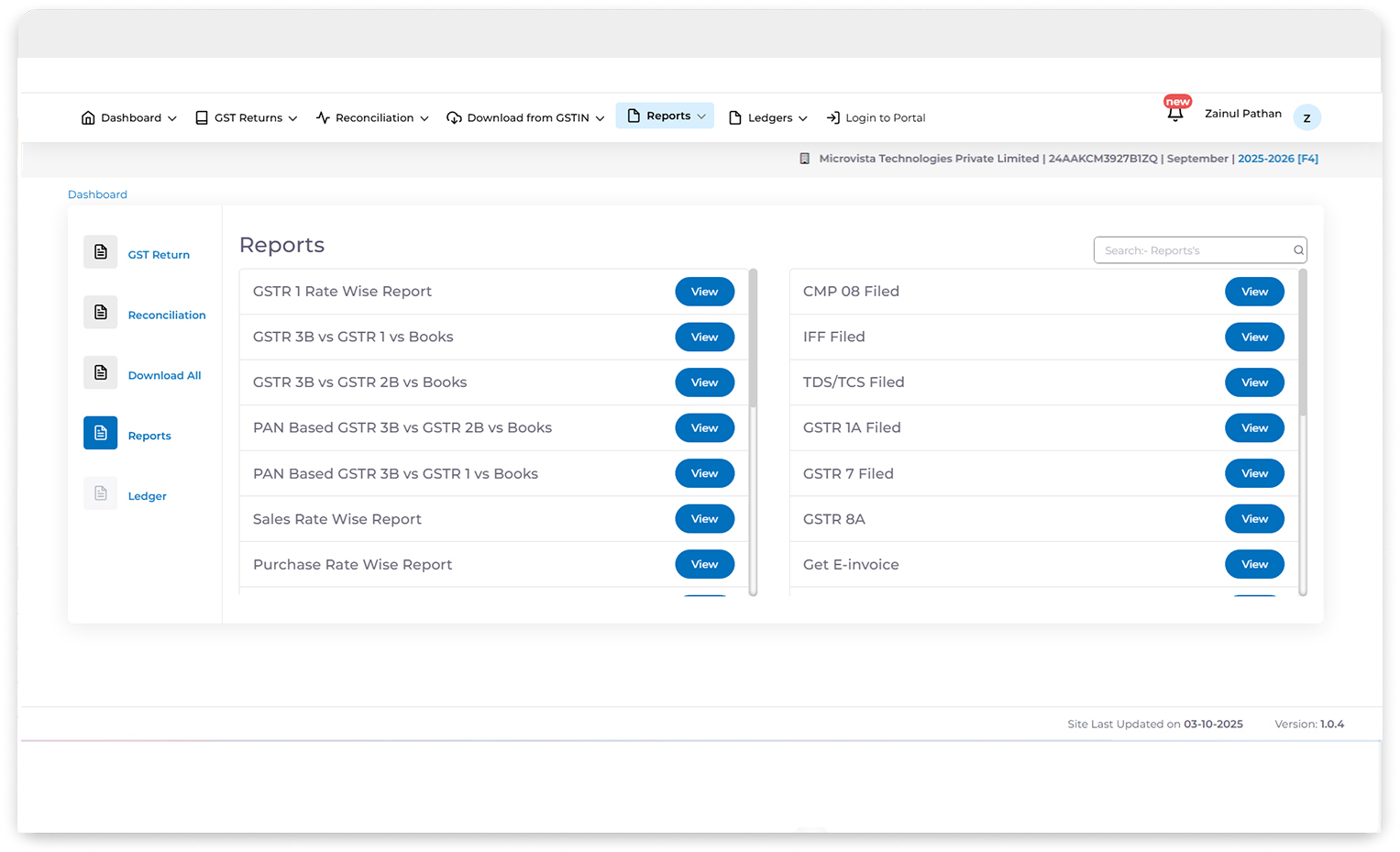View the Get E-invoice report
Image resolution: width=1400 pixels, height=852 pixels.
(1254, 564)
